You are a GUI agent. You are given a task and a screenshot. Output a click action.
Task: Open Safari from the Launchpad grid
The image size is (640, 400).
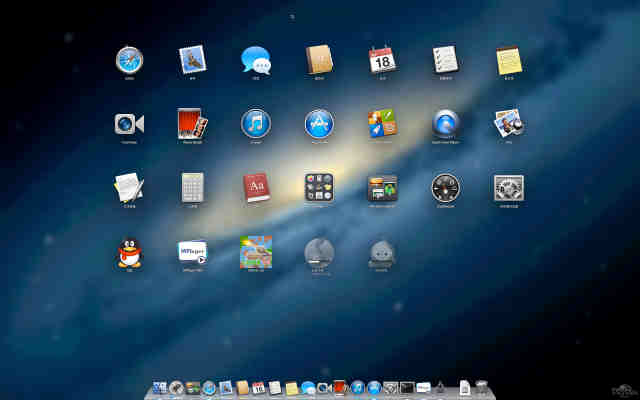point(129,60)
